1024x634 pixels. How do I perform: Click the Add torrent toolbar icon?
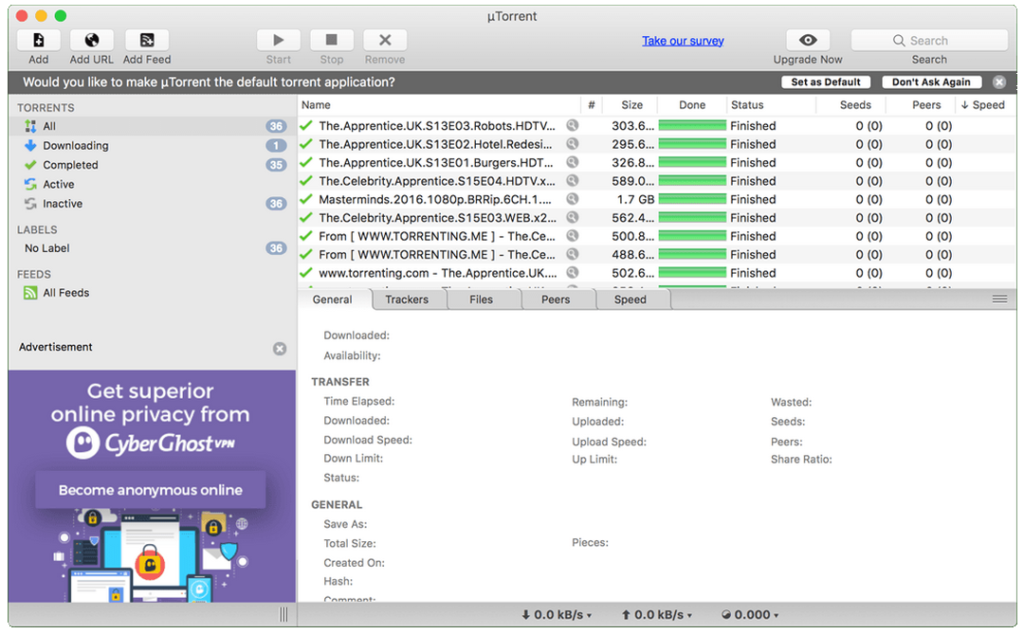click(39, 40)
